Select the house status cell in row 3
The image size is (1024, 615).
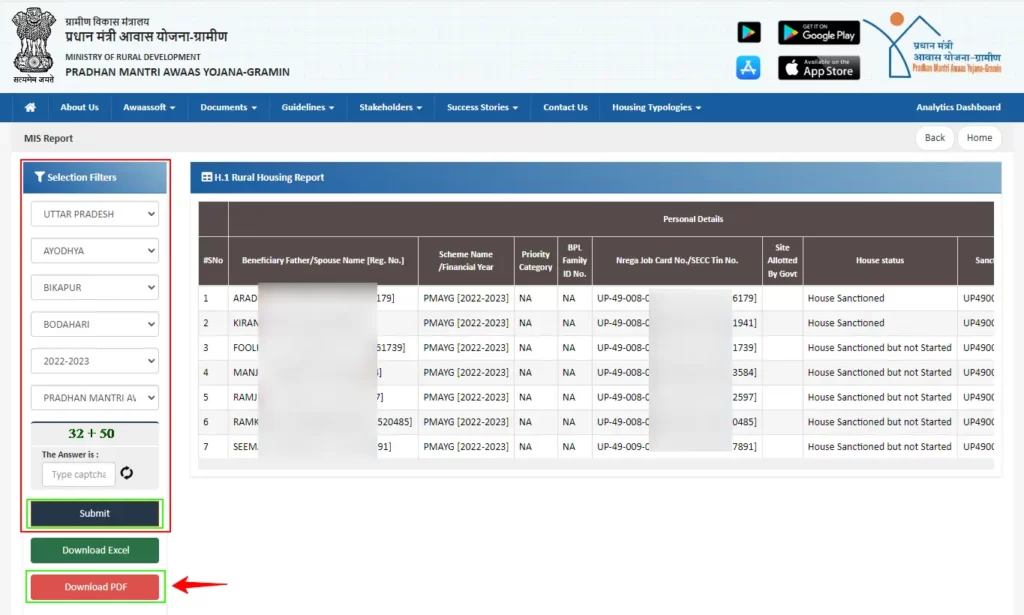tap(879, 348)
